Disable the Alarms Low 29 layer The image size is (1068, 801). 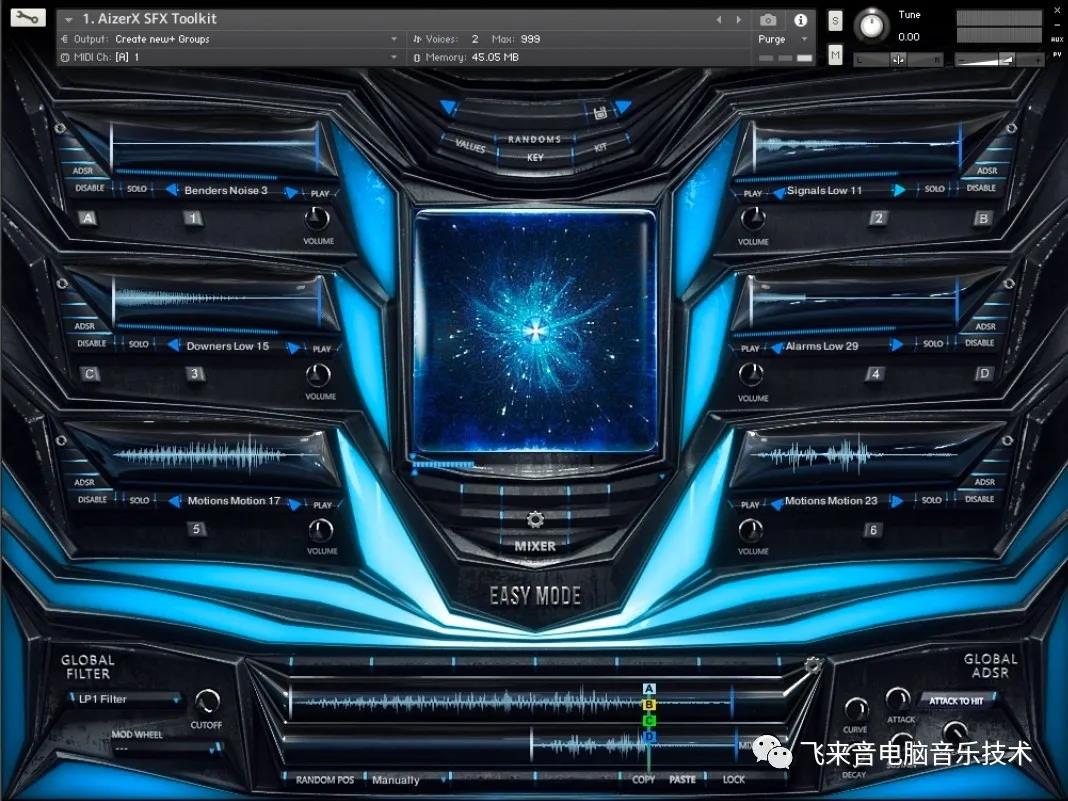[979, 343]
